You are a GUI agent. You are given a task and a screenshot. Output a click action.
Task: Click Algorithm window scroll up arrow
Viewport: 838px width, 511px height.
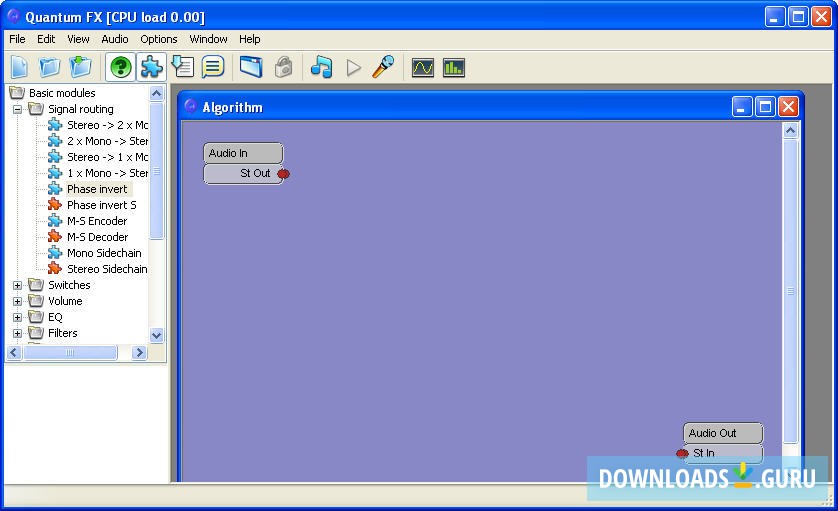(790, 130)
